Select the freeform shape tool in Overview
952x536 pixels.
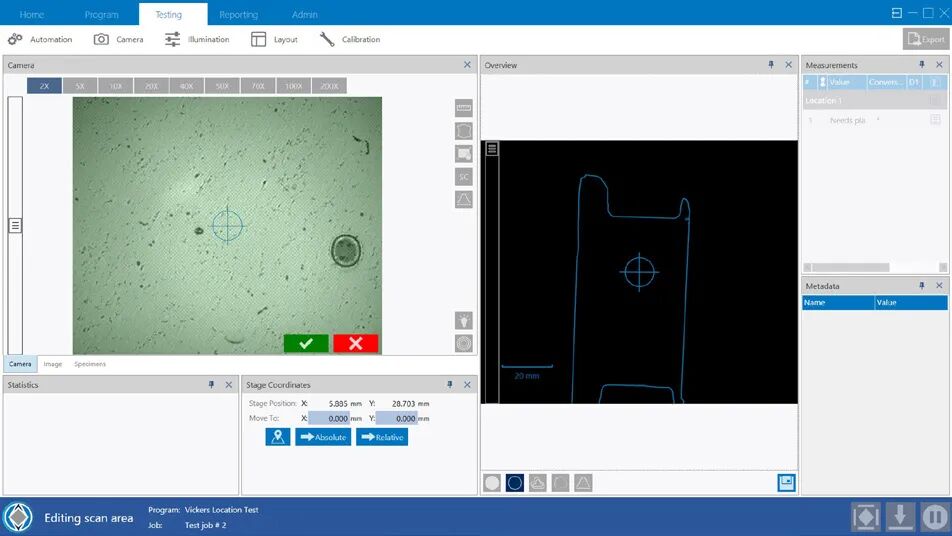(538, 483)
